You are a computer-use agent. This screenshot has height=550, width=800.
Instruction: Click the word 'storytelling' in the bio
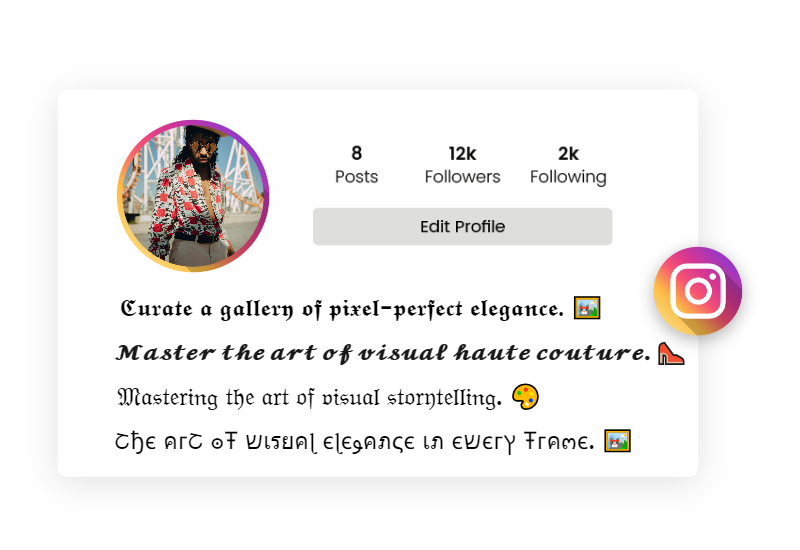(444, 398)
